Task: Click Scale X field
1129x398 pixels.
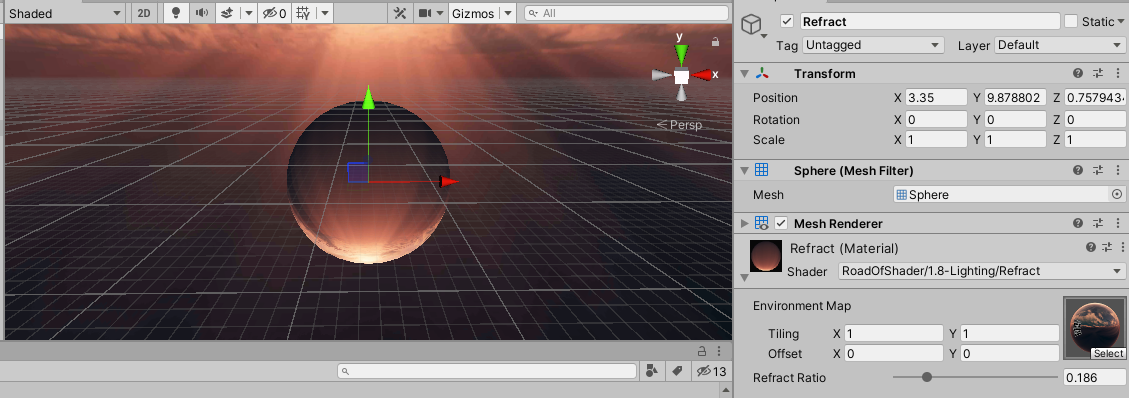Action: coord(935,140)
